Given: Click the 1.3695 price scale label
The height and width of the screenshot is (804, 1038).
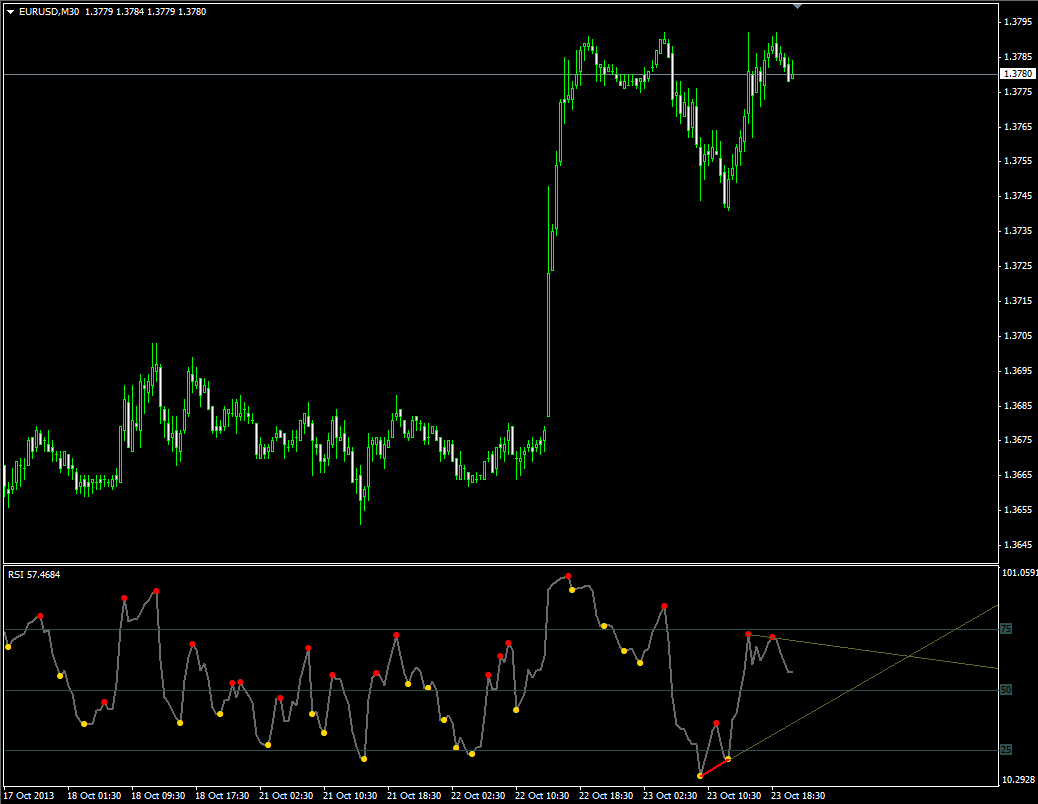Looking at the screenshot, I should coord(1017,371).
